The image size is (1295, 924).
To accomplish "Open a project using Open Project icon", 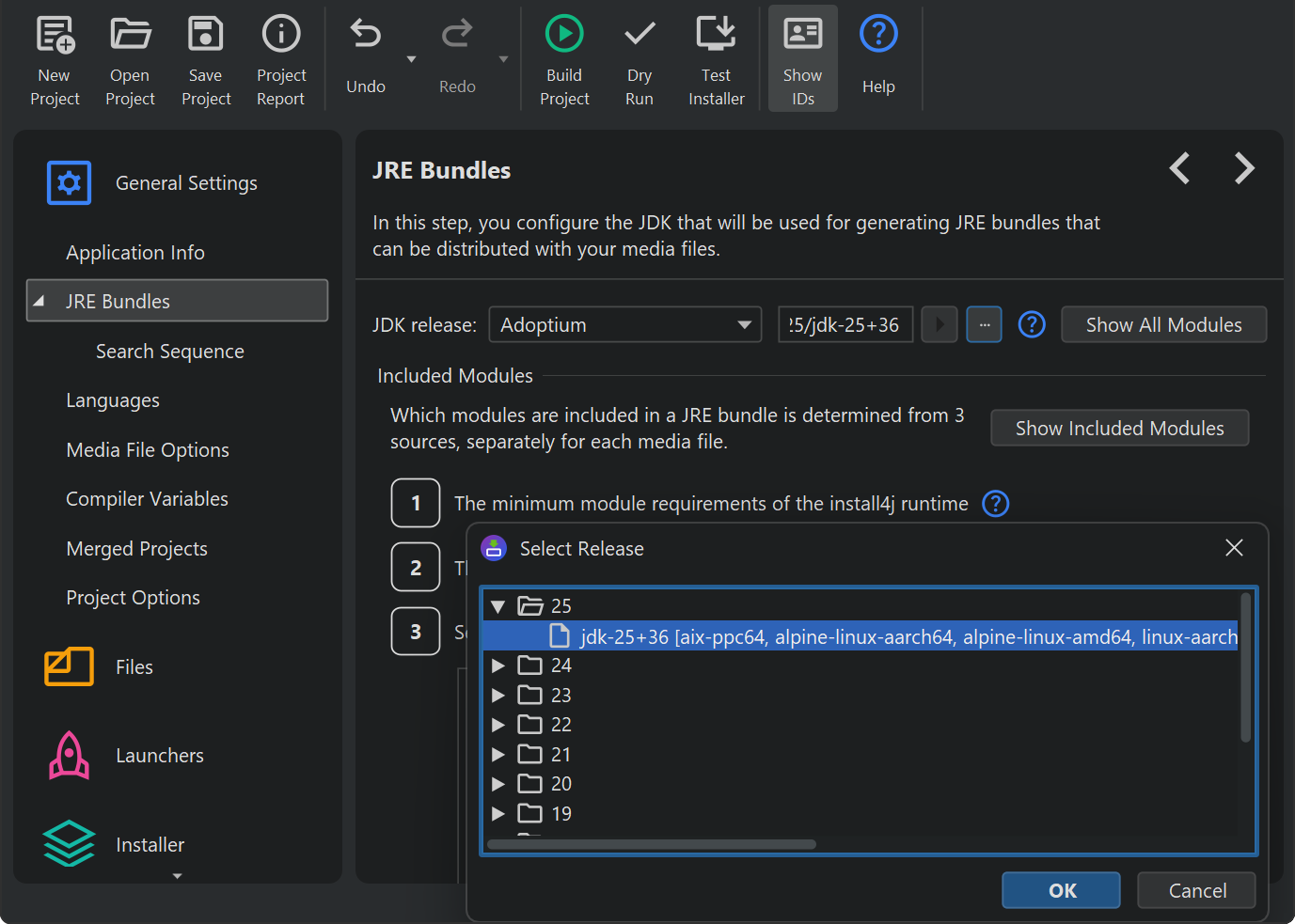I will pos(130,36).
